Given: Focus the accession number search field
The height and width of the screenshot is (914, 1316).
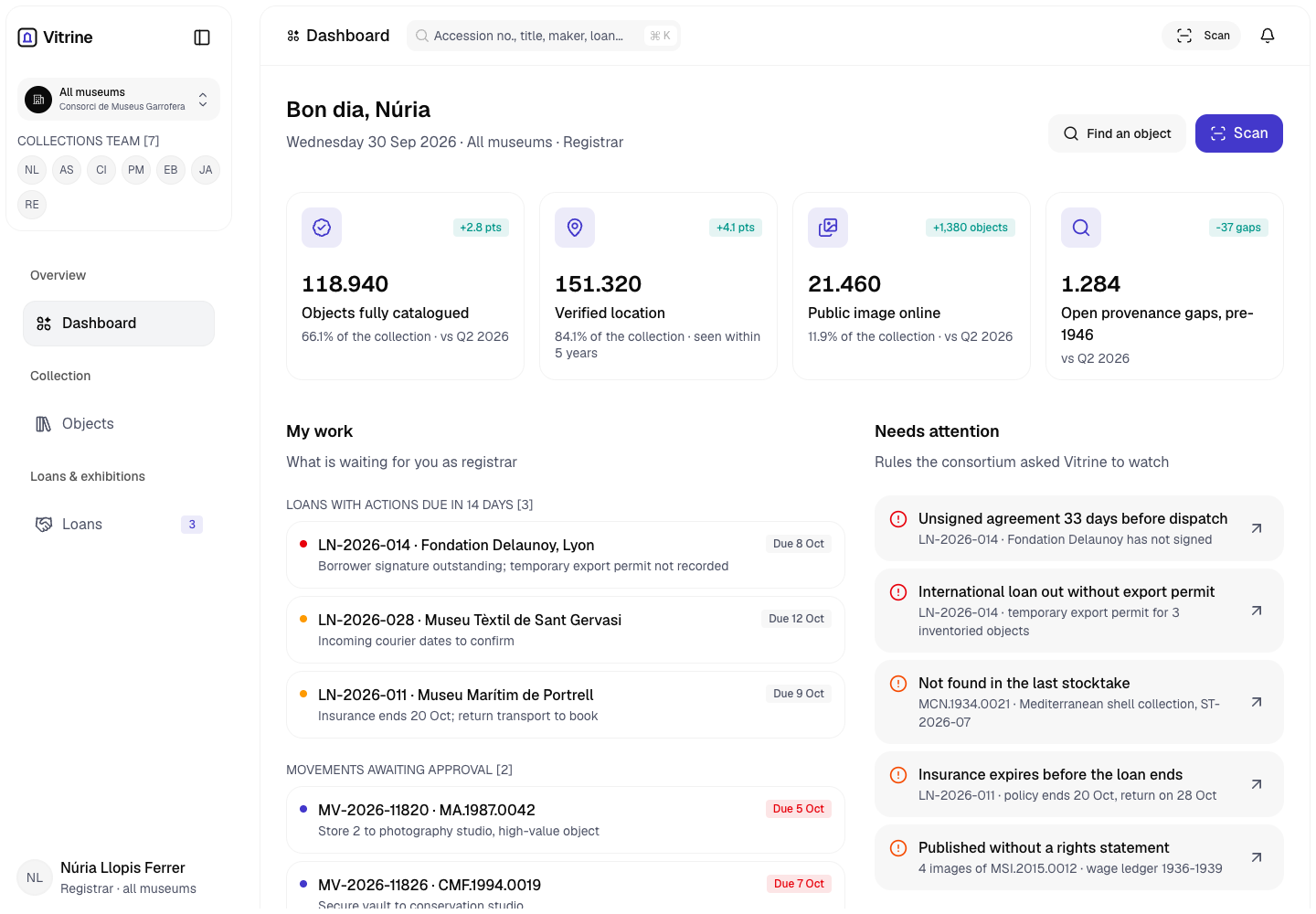Looking at the screenshot, I should click(x=544, y=36).
